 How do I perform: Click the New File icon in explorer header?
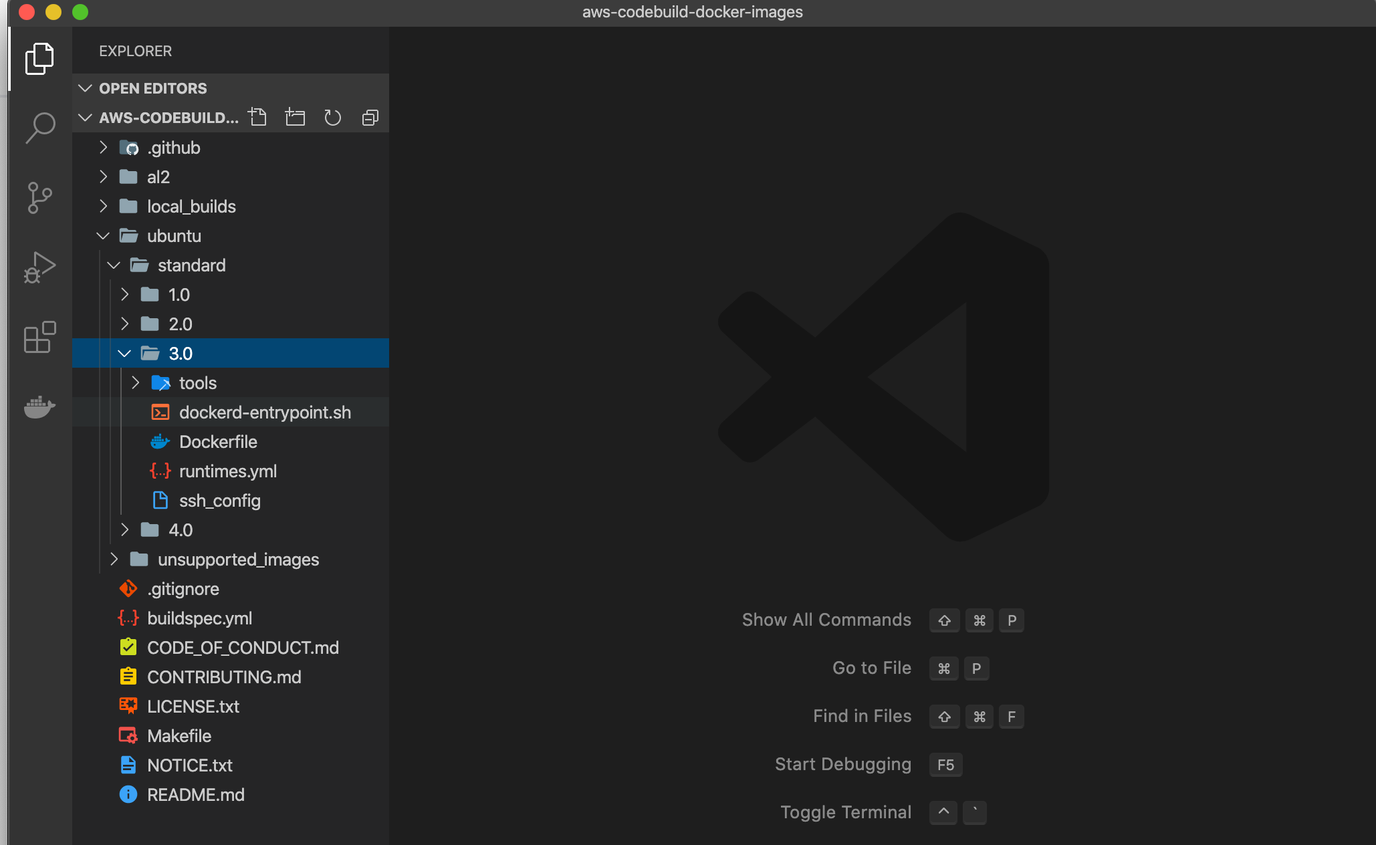point(258,117)
